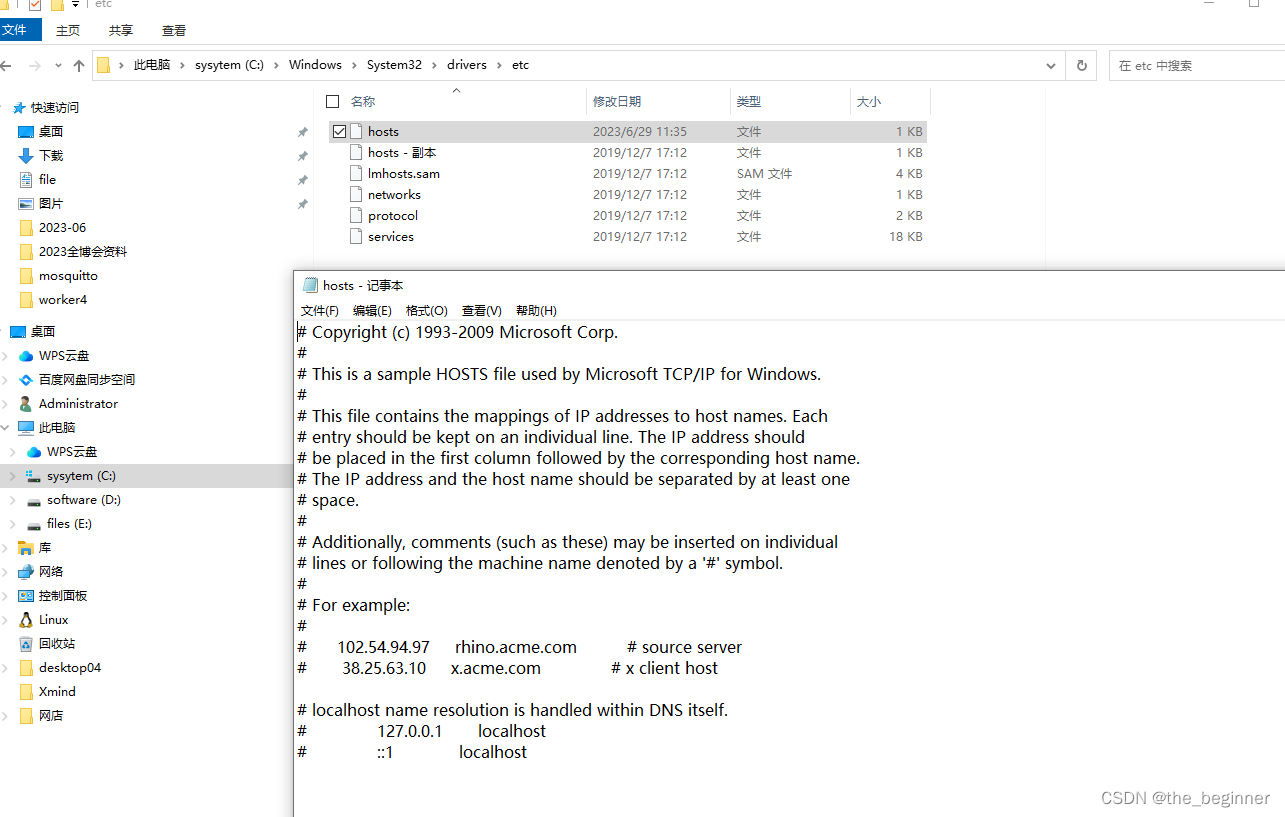Click the folder icon in address bar
This screenshot has height=817, width=1285.
point(103,65)
